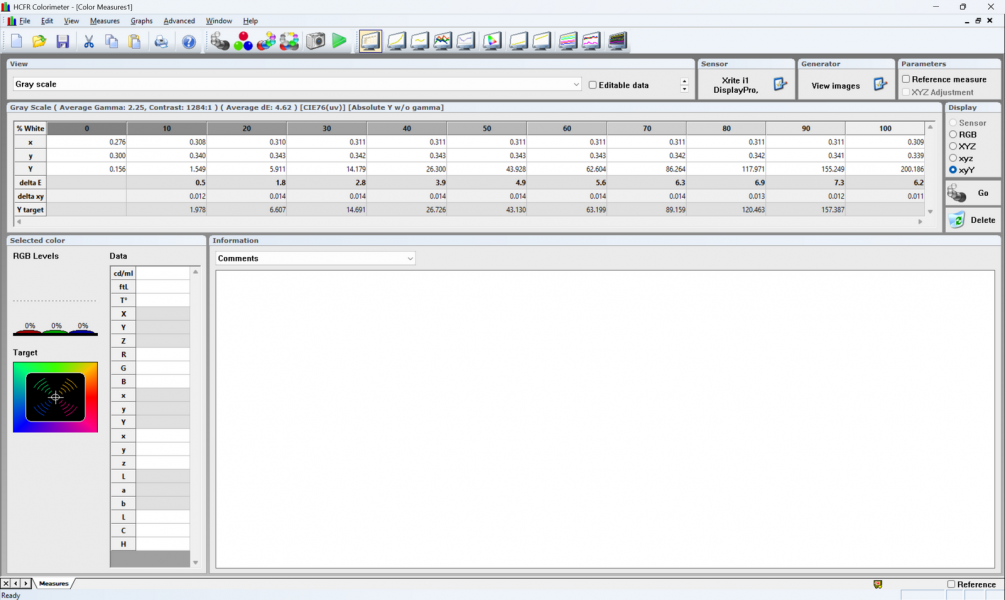Click the camera icon in toolbar
Viewport: 1005px width, 600px height.
point(315,41)
